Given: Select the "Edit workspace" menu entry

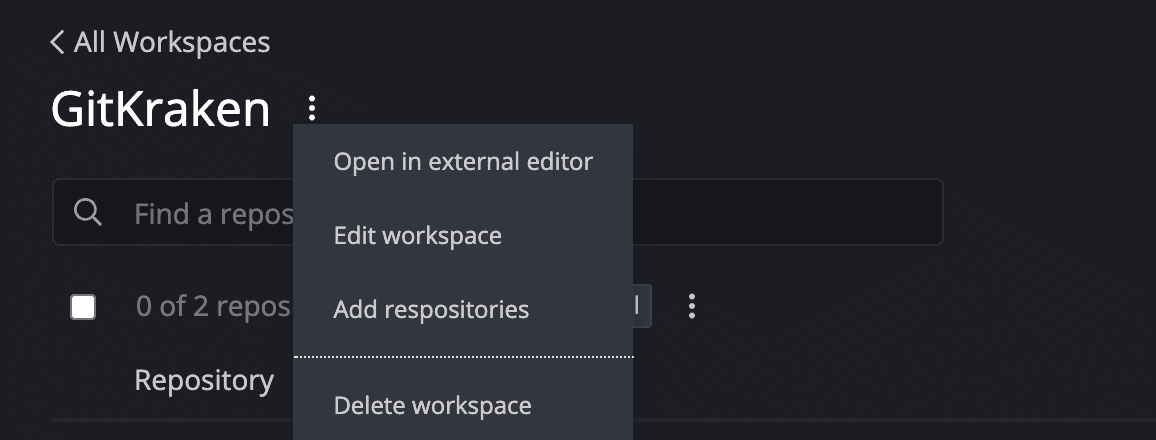Looking at the screenshot, I should [417, 236].
